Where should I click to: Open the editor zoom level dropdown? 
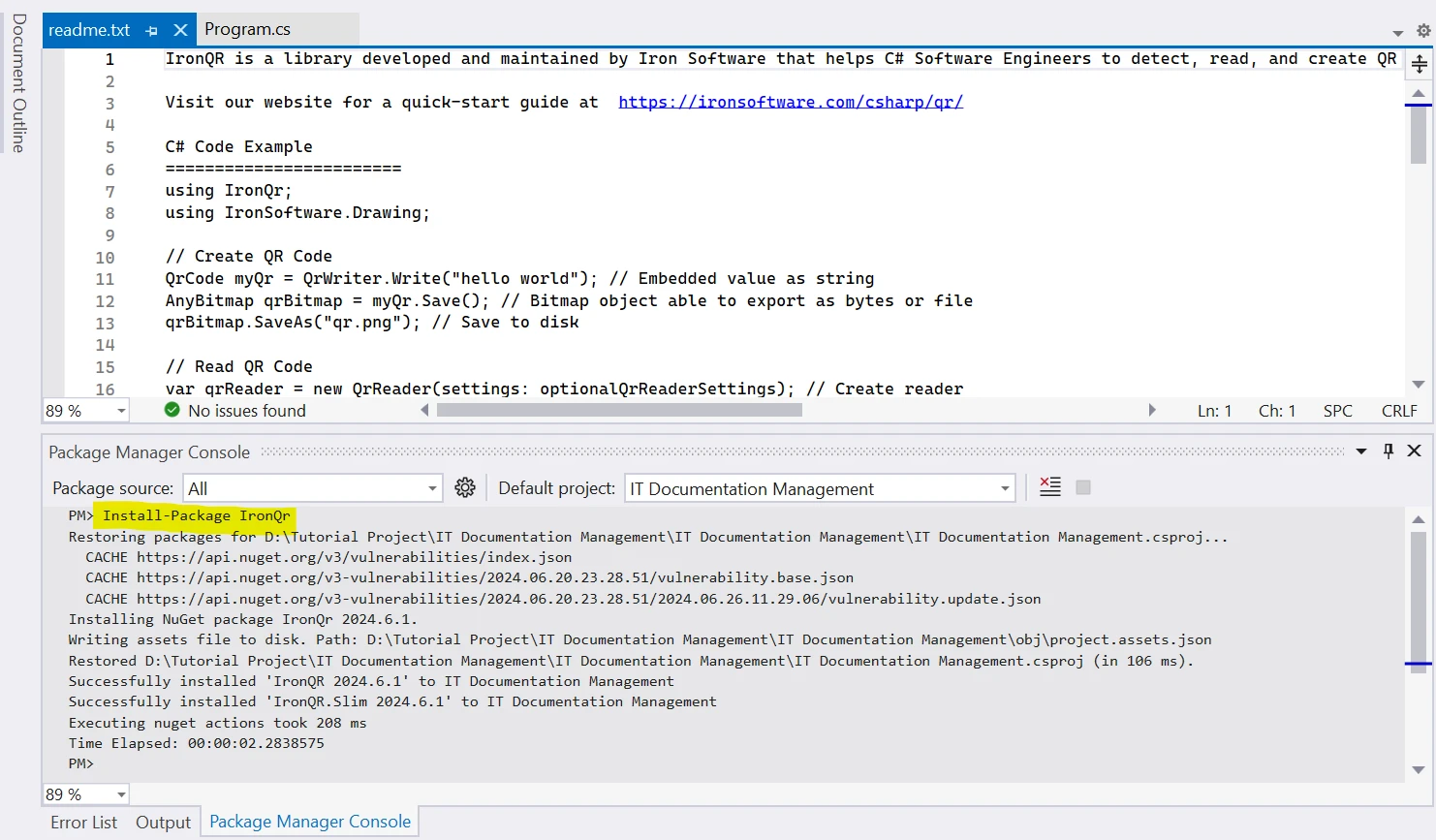121,411
